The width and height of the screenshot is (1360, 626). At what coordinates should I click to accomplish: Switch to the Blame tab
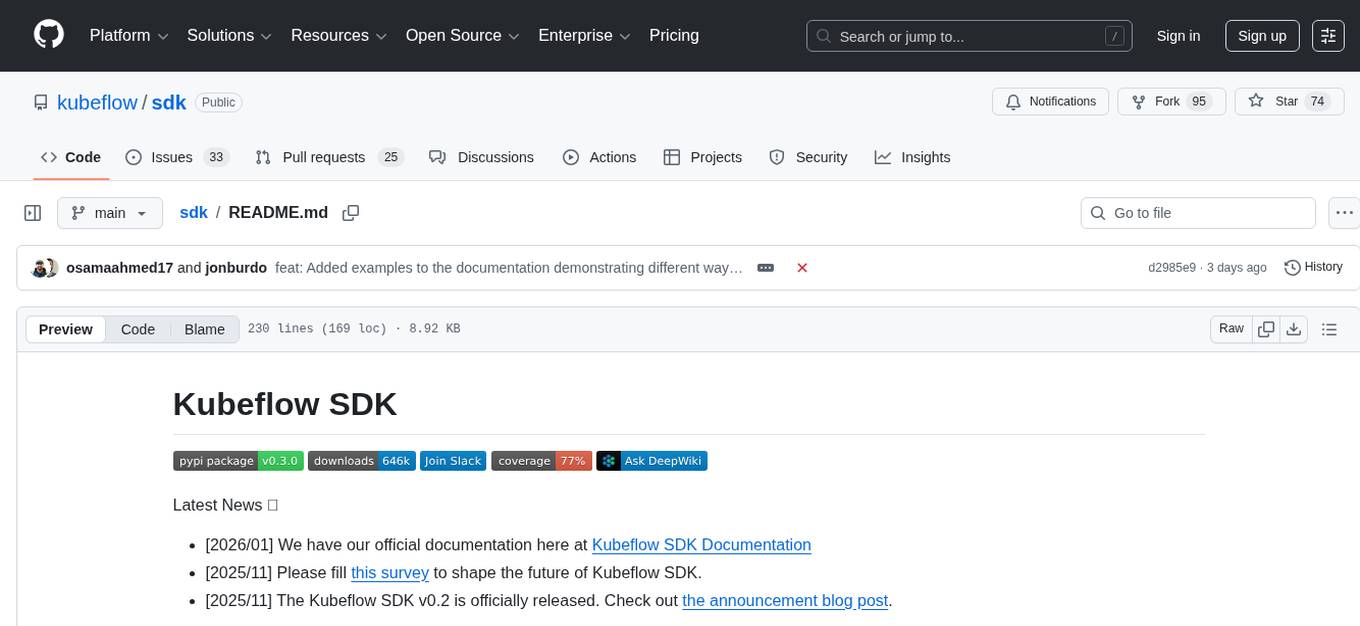click(204, 329)
